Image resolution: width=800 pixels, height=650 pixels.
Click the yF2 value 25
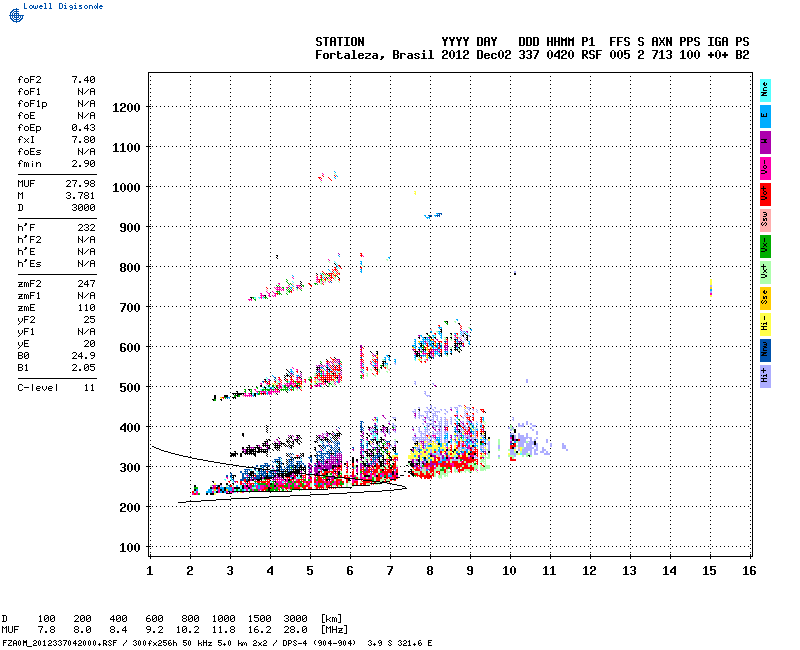coord(89,320)
